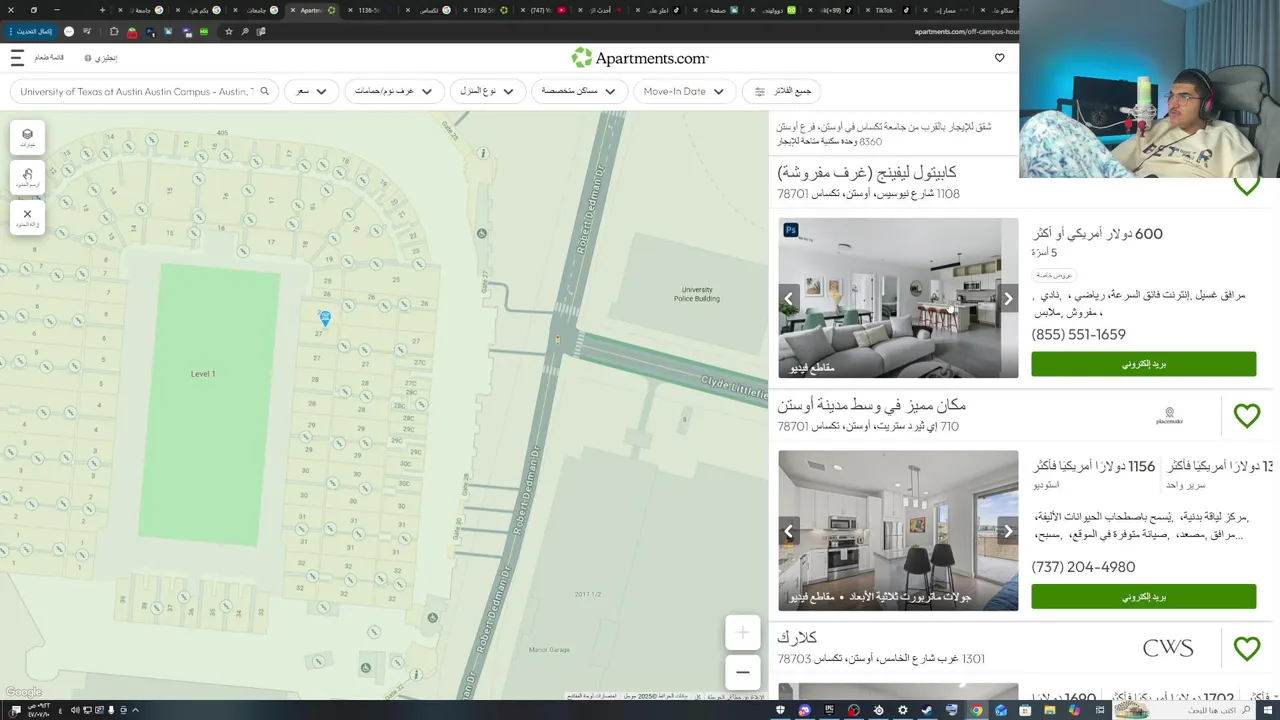Image resolution: width=1280 pixels, height=720 pixels.
Task: Open listing title كابيتول ليفينج
Action: 867,172
